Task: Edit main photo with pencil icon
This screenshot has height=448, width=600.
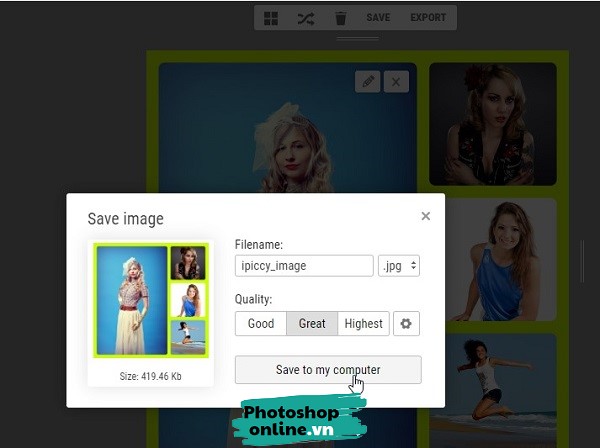Action: pyautogui.click(x=368, y=82)
